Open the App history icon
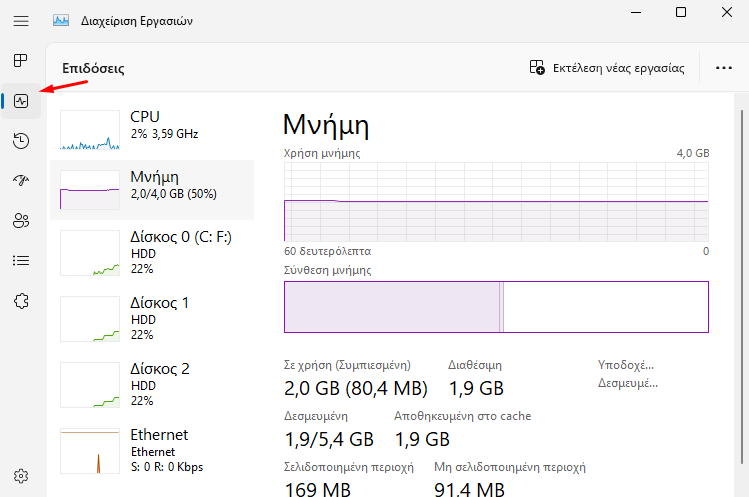749x497 pixels. (x=21, y=141)
